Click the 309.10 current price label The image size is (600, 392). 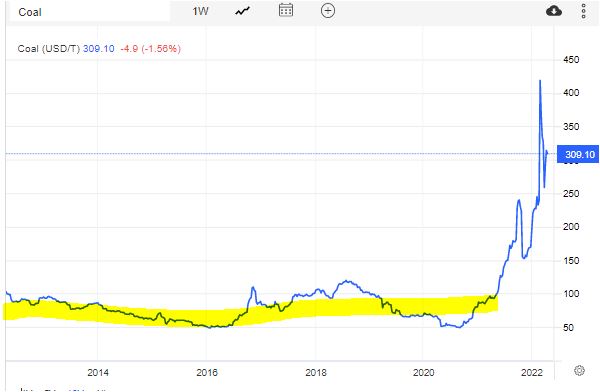[578, 154]
